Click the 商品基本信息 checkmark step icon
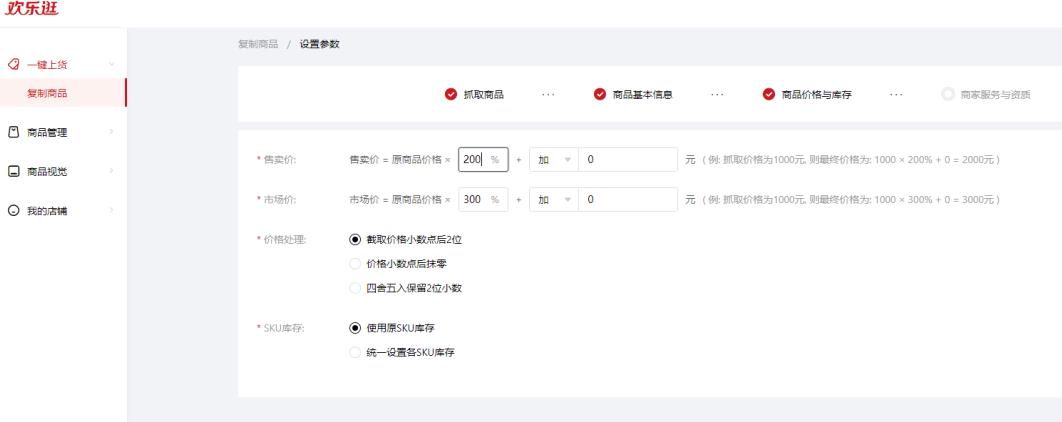This screenshot has width=1062, height=422. click(x=600, y=94)
